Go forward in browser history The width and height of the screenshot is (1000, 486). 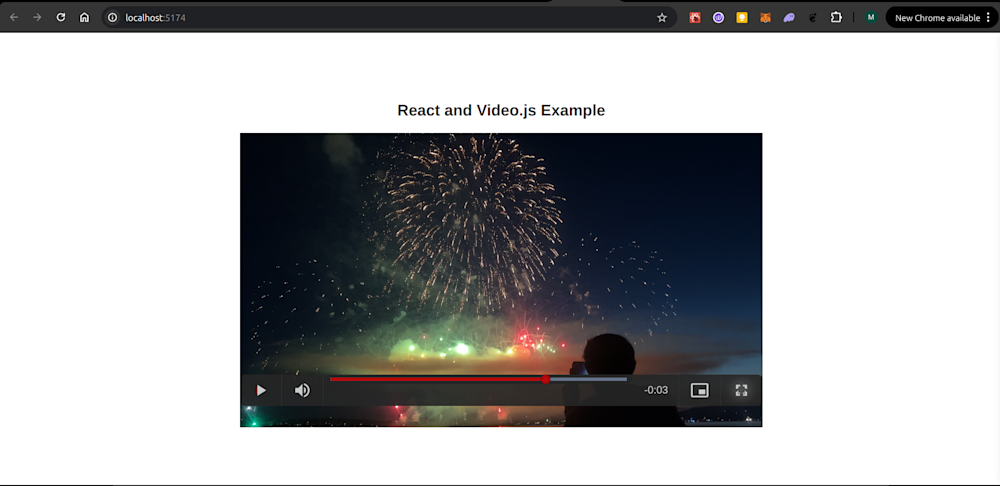[37, 17]
